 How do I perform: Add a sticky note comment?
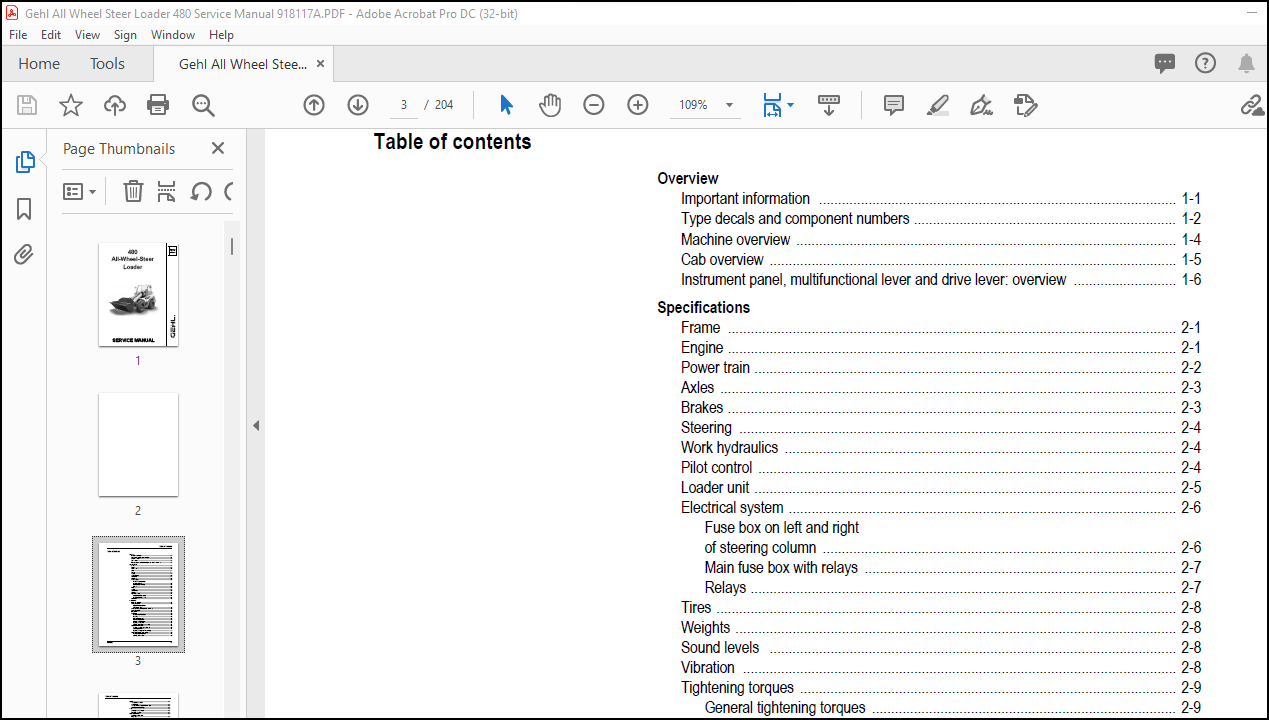(x=894, y=105)
